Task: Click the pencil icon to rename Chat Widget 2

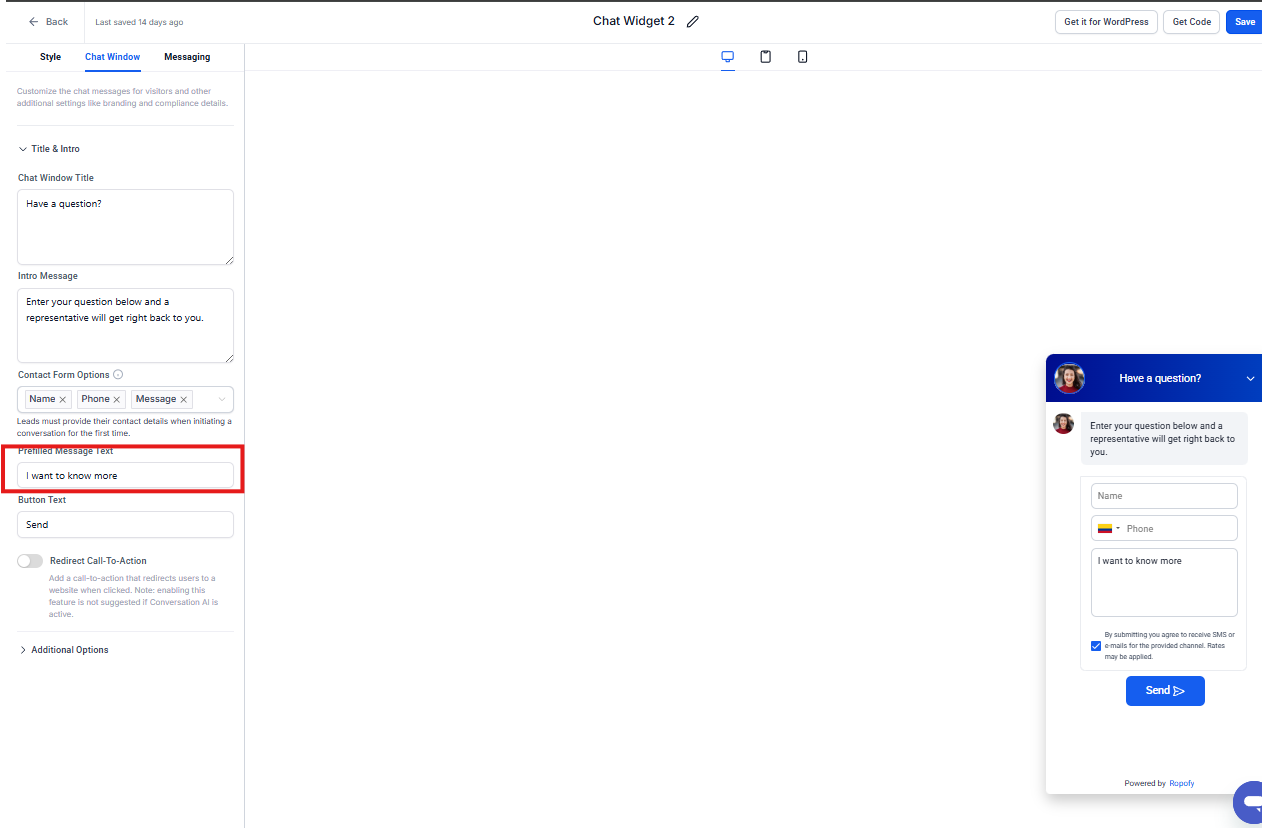Action: (693, 22)
